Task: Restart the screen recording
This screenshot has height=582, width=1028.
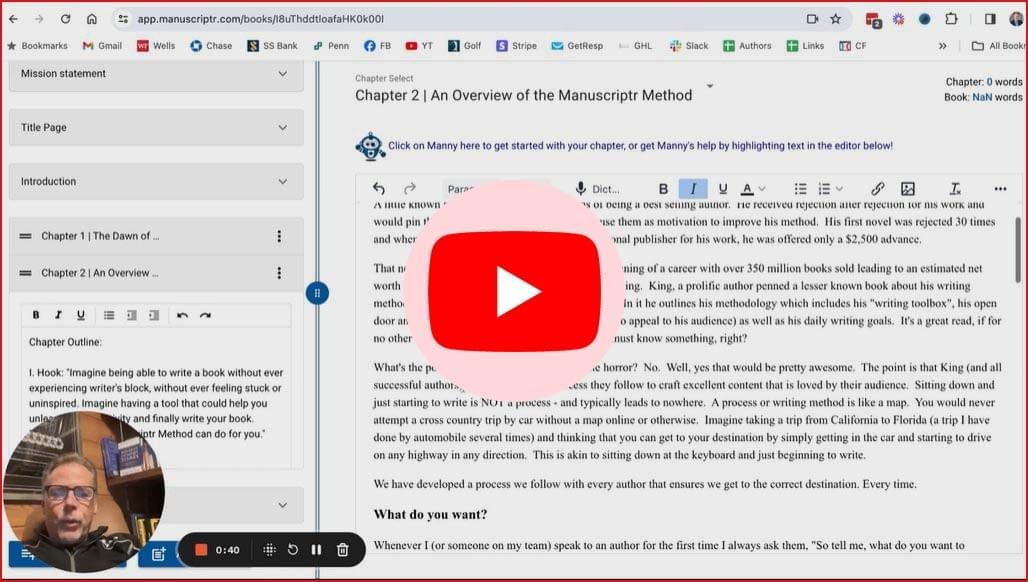Action: tap(293, 550)
